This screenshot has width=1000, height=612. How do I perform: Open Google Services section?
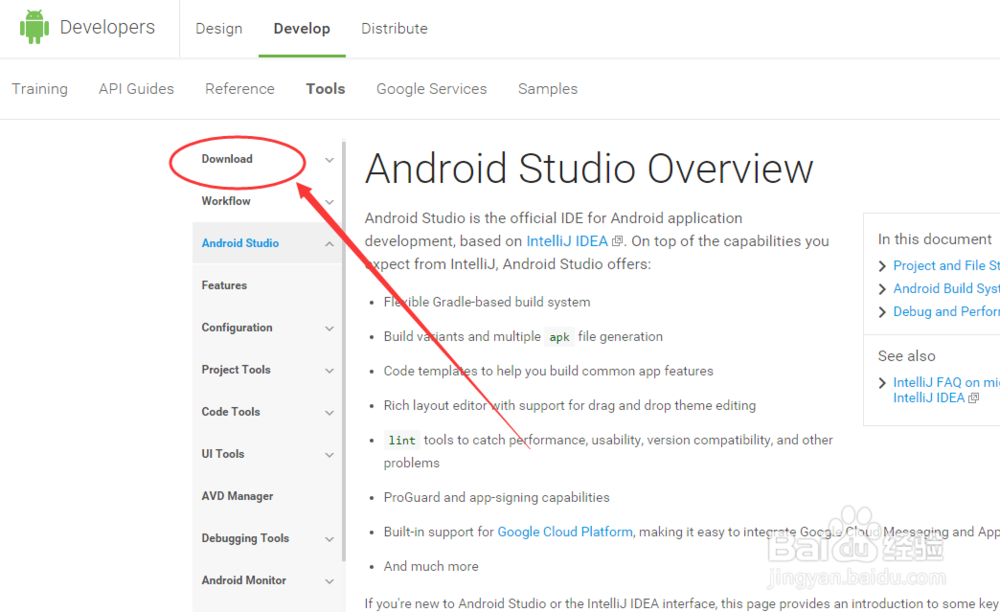tap(431, 89)
